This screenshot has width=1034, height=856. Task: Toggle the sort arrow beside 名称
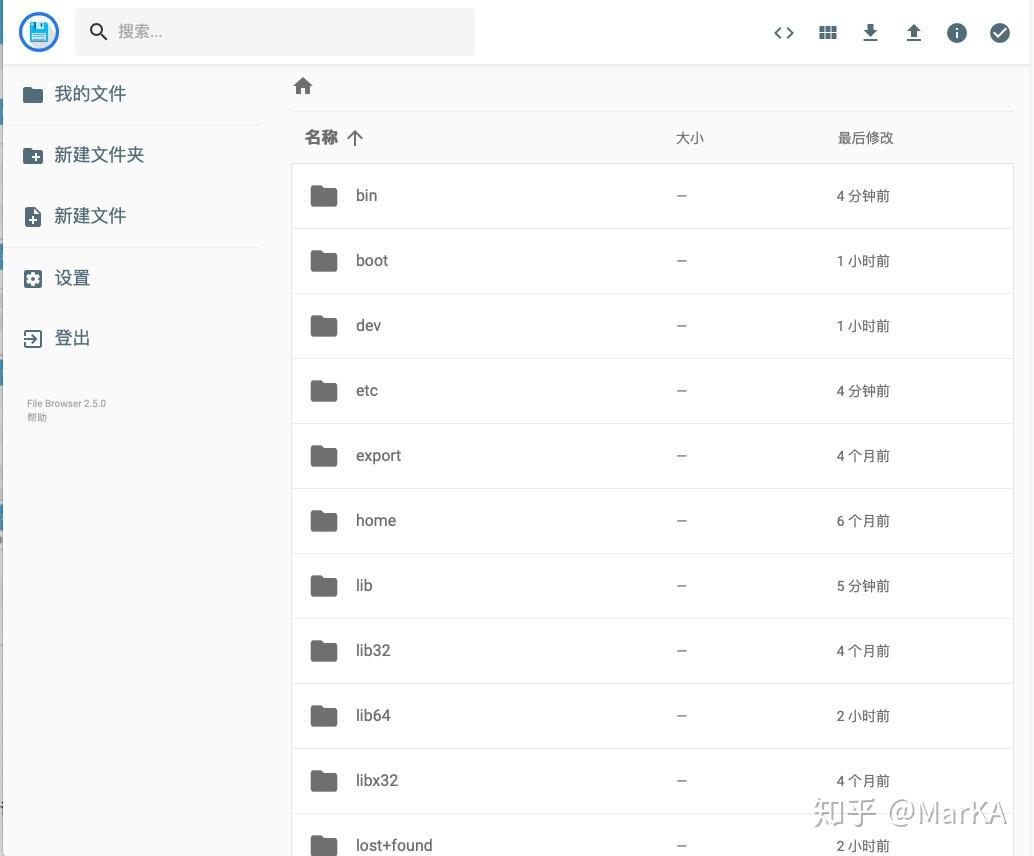pyautogui.click(x=355, y=138)
